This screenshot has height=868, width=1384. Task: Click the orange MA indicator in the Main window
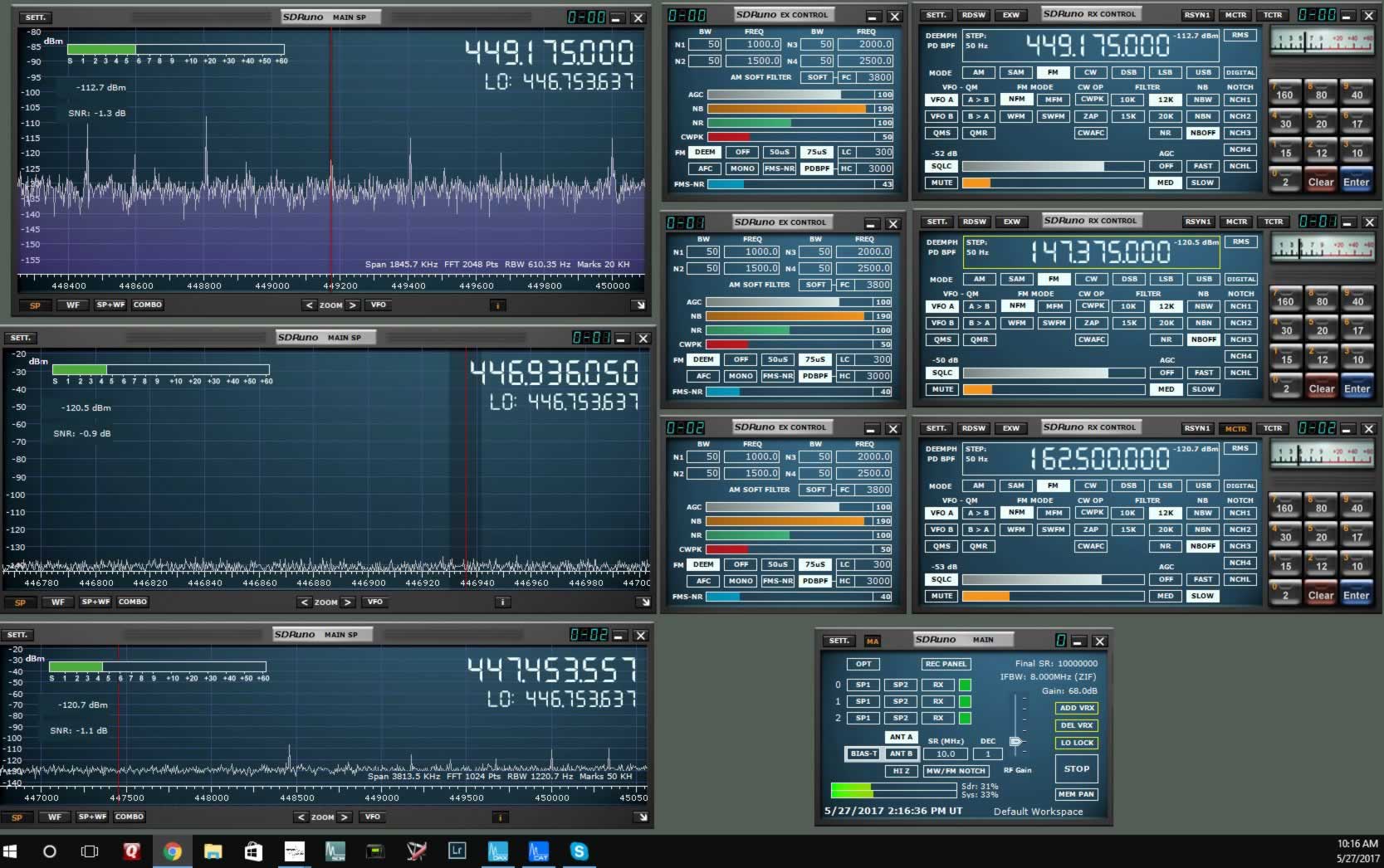click(873, 641)
